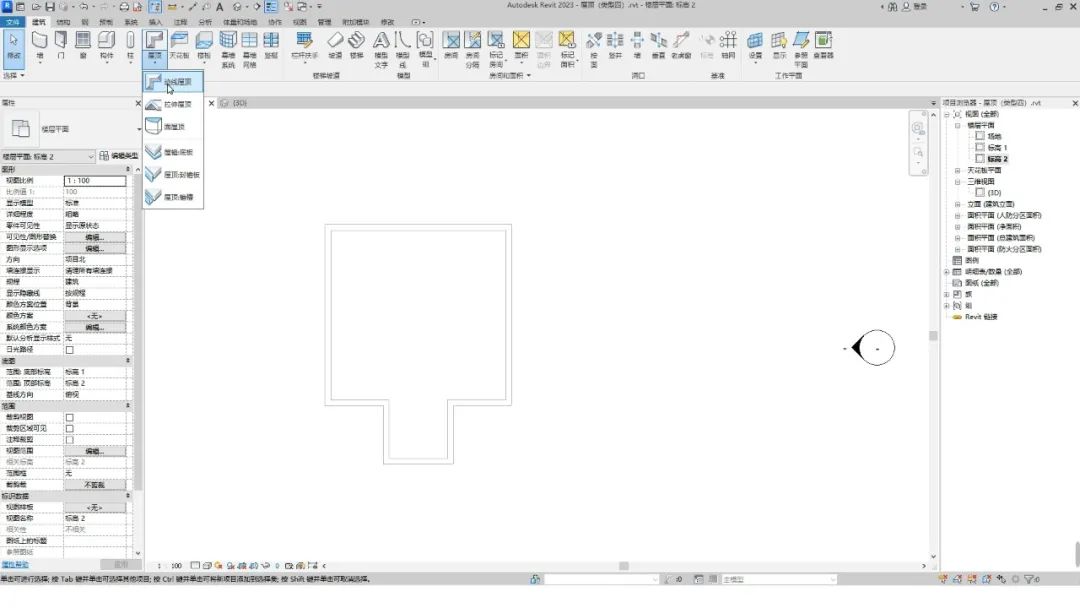Screen dimensions: 1080x608
Task: Toggle the crop region visible checkbox
Action: click(x=70, y=428)
